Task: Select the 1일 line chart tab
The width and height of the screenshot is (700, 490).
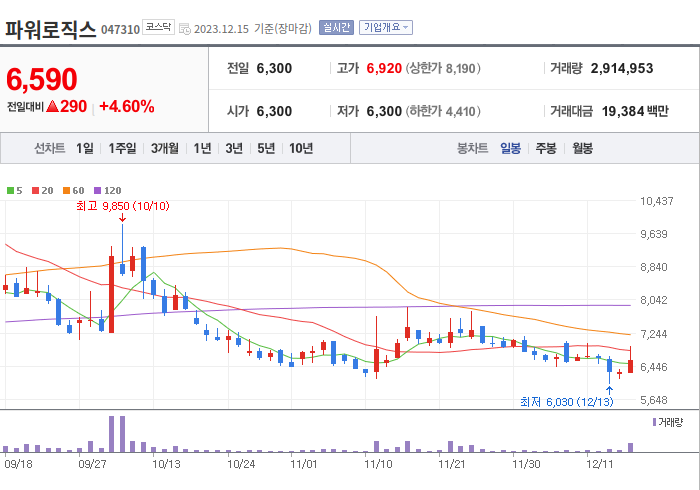Action: coord(85,148)
